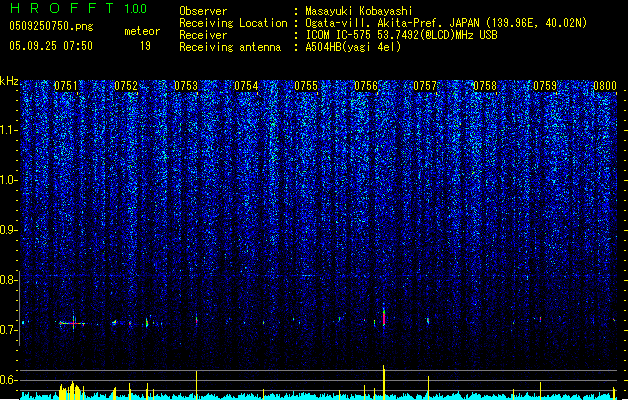The height and width of the screenshot is (400, 629).
Task: Click the Receiving antenna field label
Action: pos(230,47)
